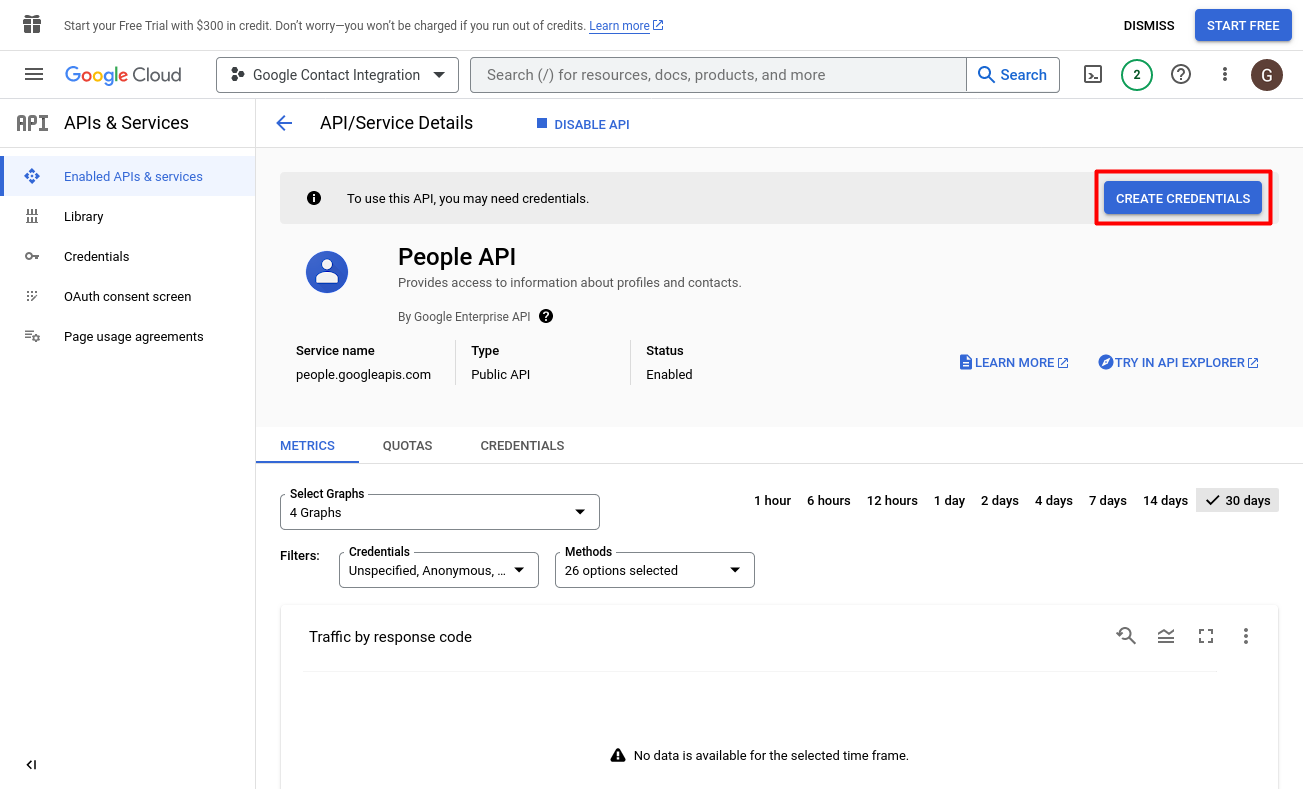
Task: Open Credentials in the left sidebar
Action: pyautogui.click(x=96, y=256)
